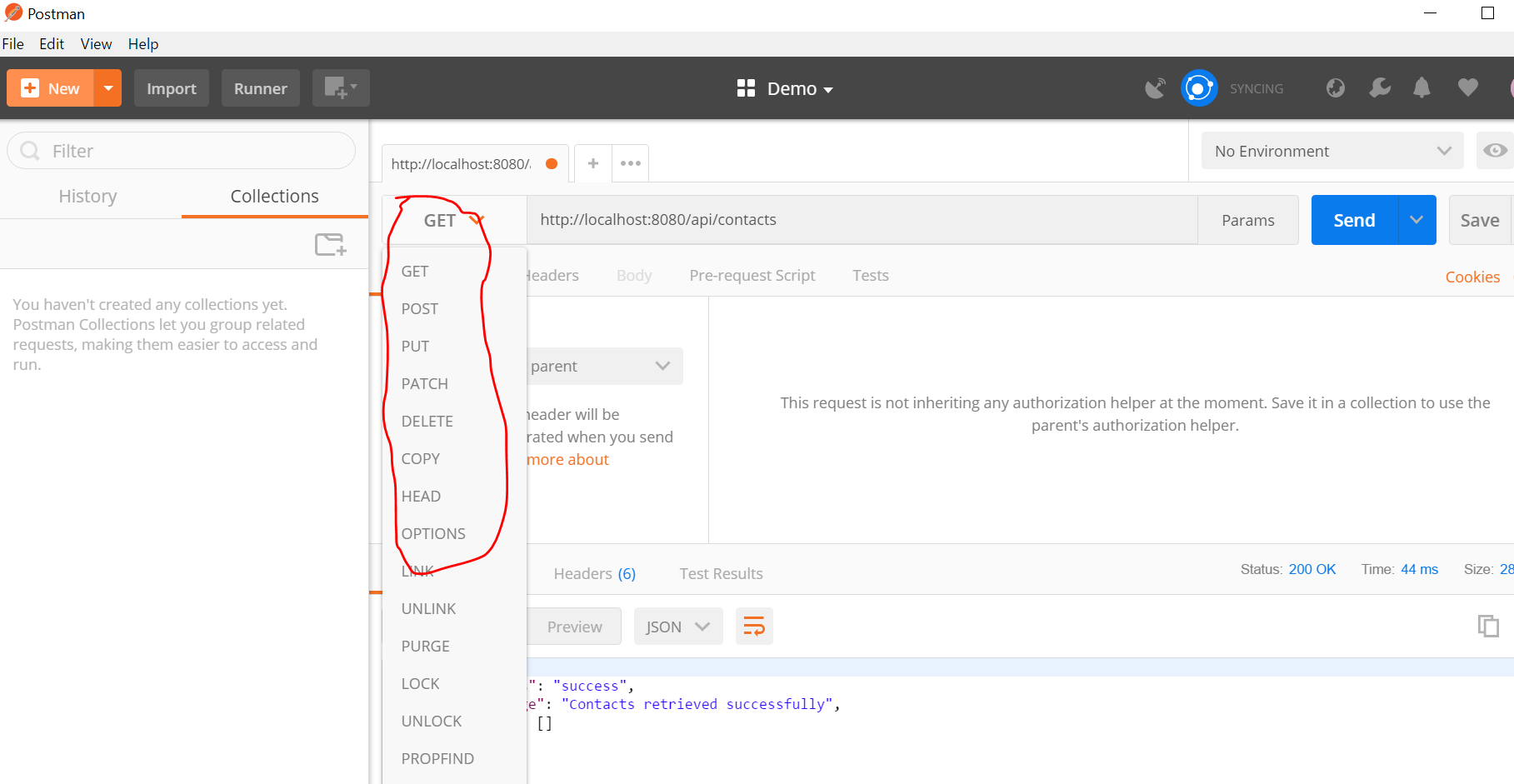This screenshot has width=1514, height=784.
Task: Click the blue sync status icon
Action: (1199, 88)
